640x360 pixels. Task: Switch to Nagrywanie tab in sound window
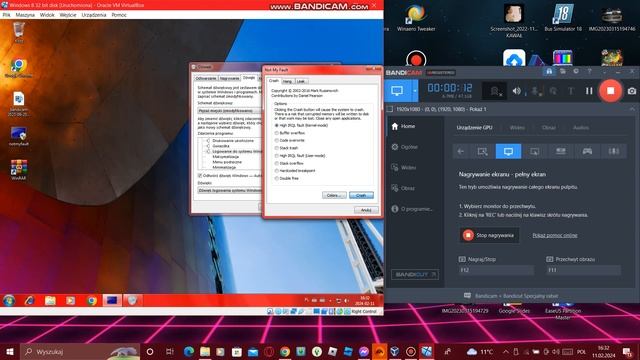[229, 78]
